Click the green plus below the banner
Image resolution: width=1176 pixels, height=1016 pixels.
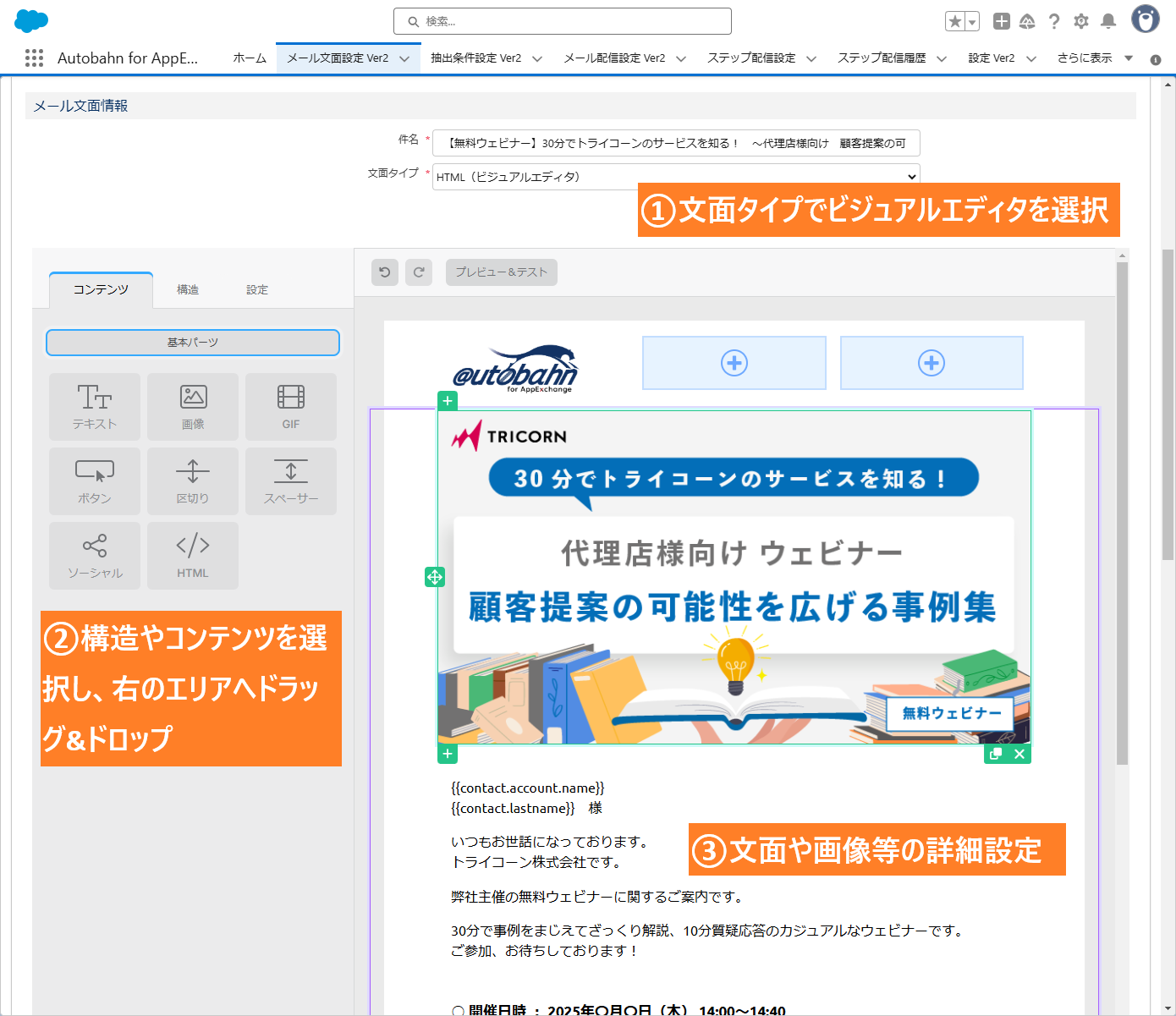click(x=448, y=754)
